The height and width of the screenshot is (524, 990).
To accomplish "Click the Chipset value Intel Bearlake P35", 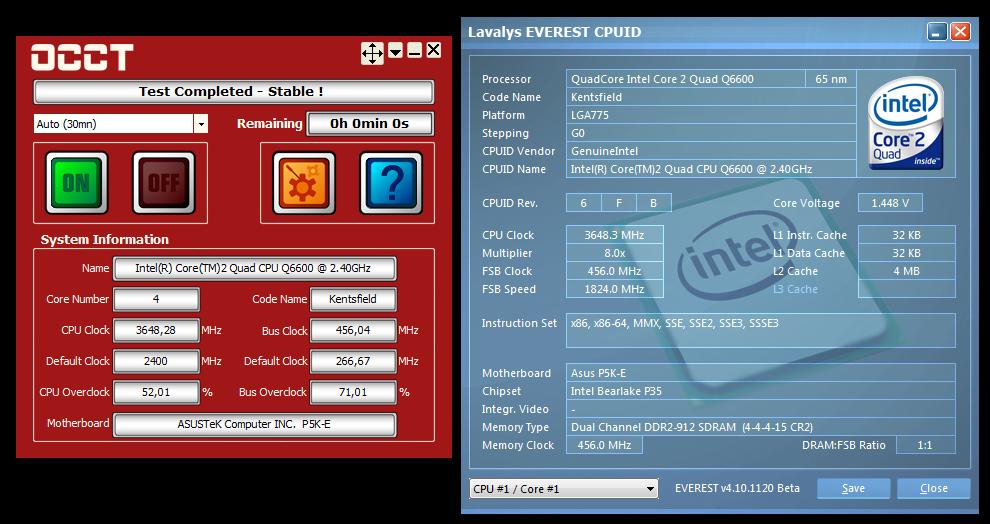I will coord(761,391).
